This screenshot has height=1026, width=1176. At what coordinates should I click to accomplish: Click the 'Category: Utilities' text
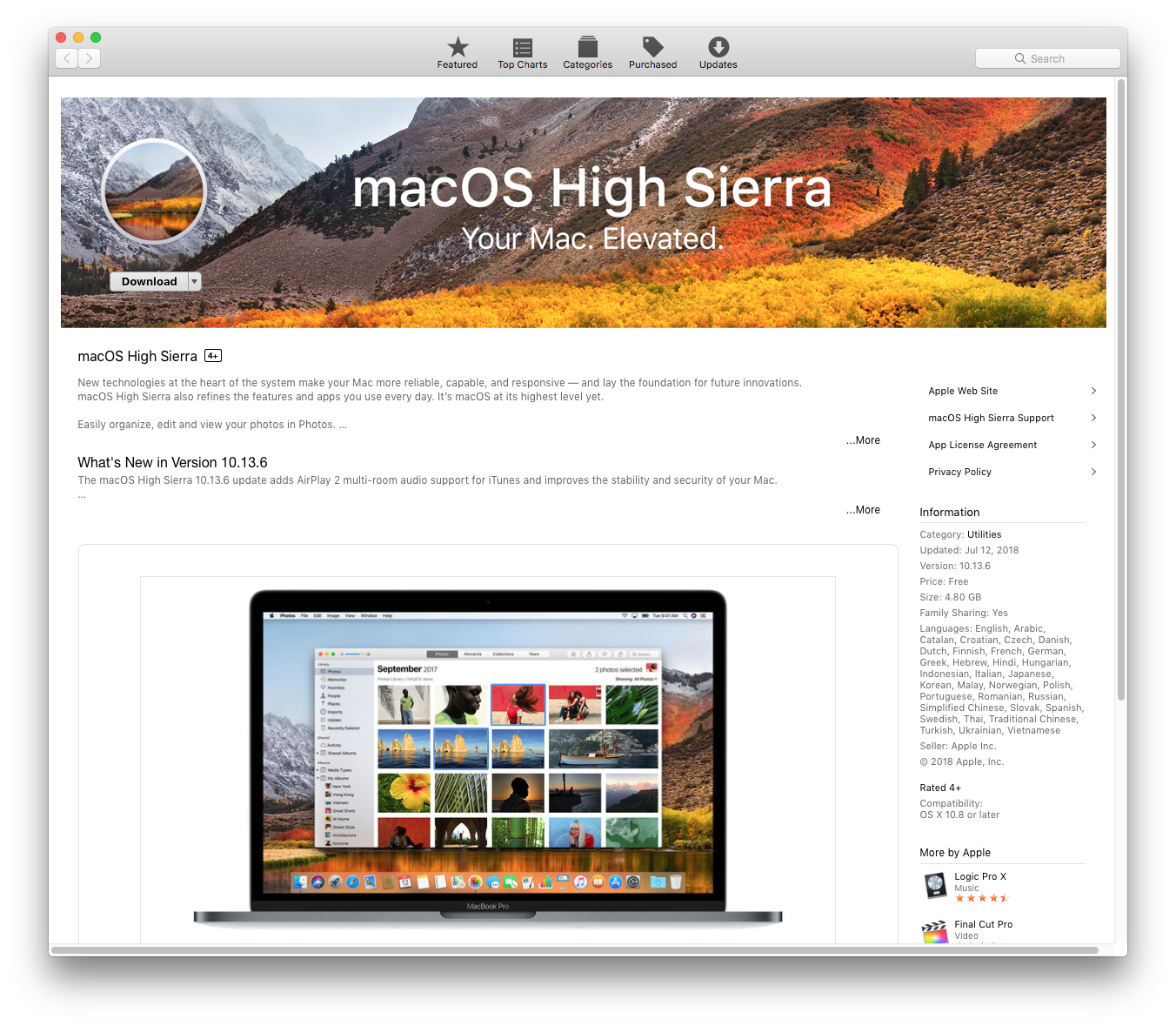click(x=960, y=534)
